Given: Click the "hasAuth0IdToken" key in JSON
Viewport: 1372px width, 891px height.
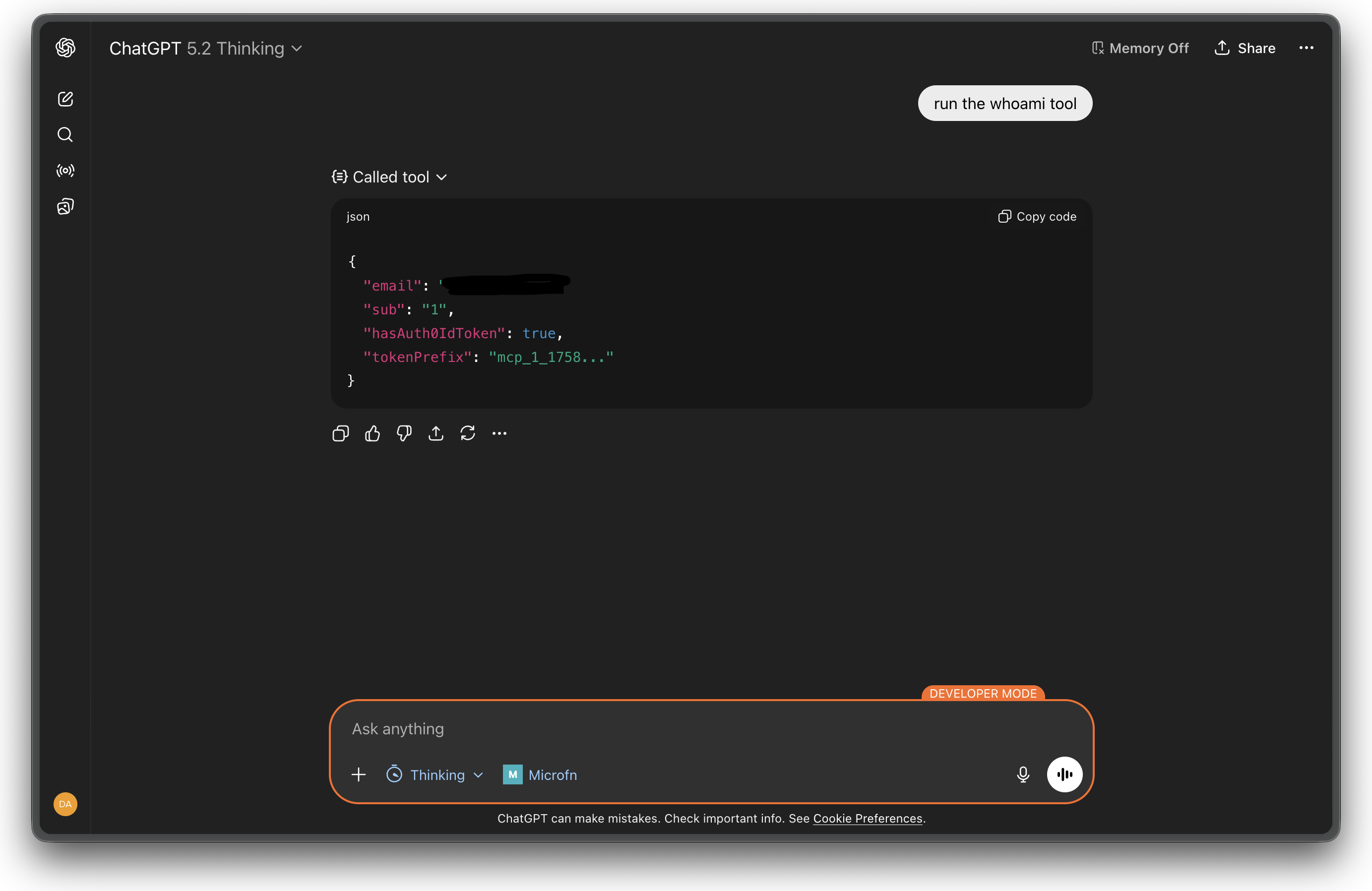Looking at the screenshot, I should pyautogui.click(x=435, y=334).
